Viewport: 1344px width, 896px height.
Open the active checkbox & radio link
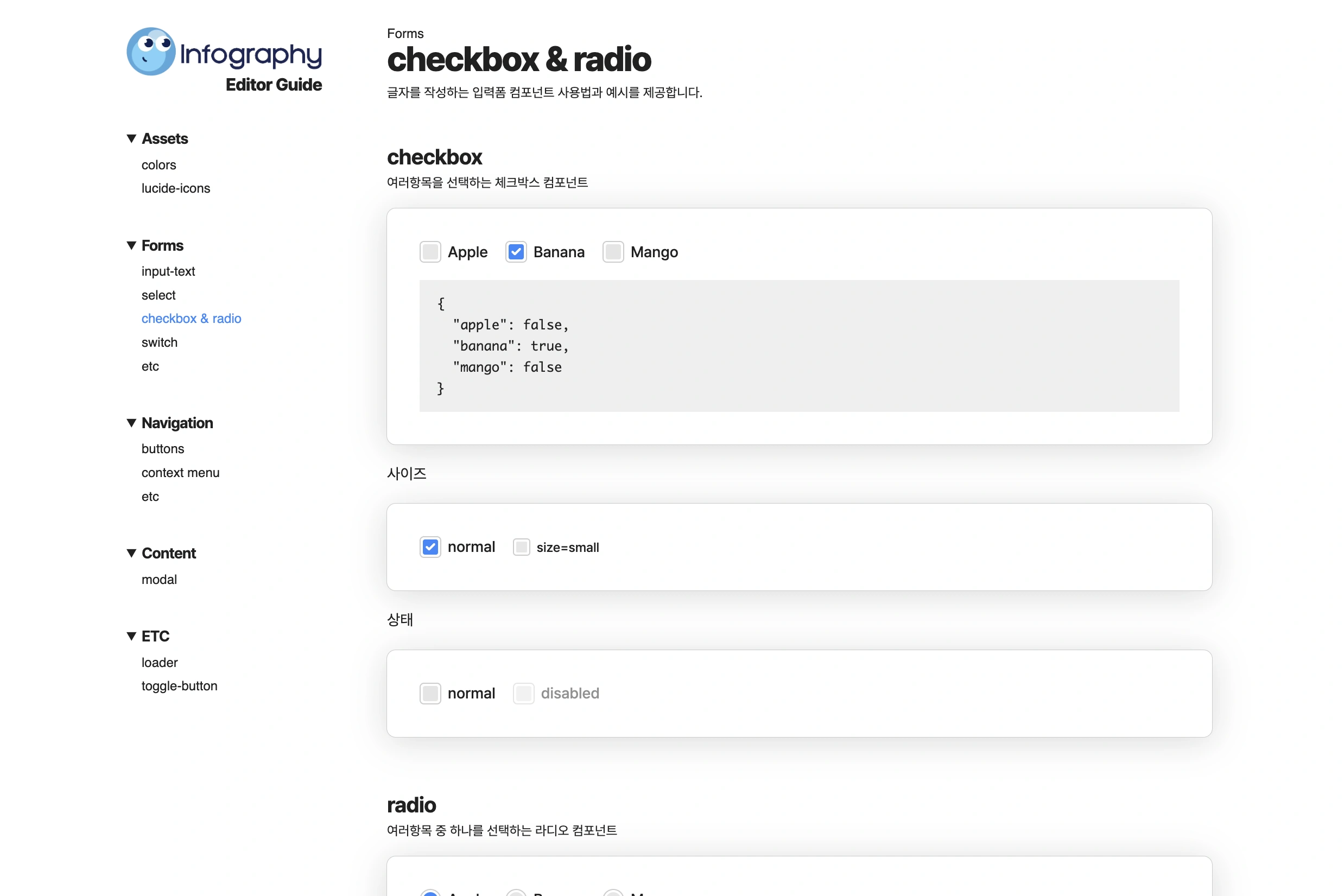(192, 319)
